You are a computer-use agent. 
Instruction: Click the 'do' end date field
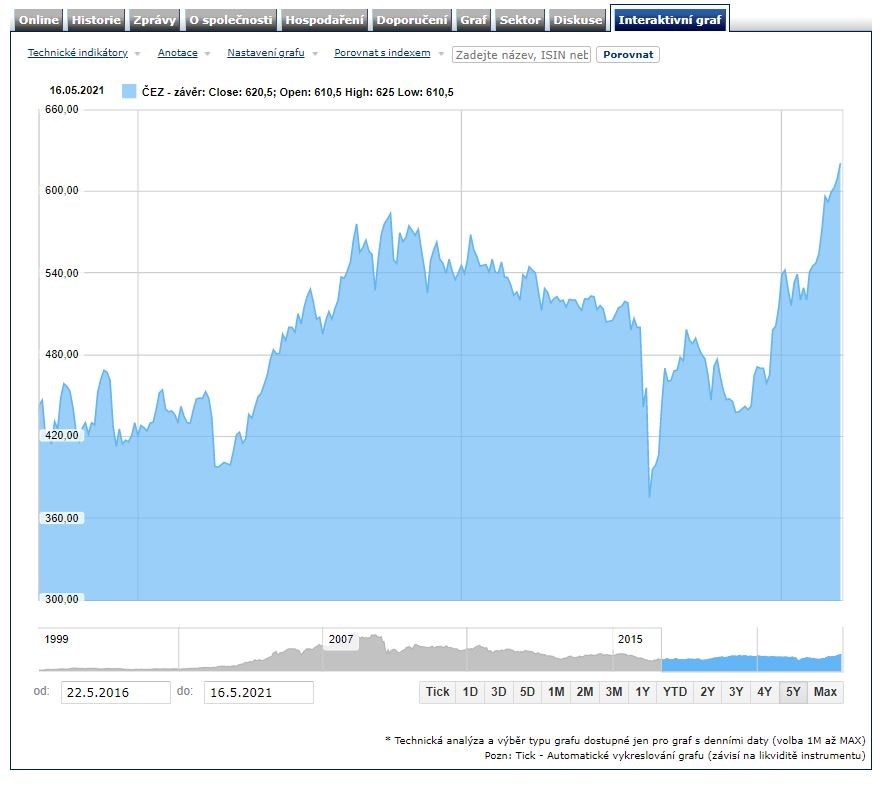258,692
